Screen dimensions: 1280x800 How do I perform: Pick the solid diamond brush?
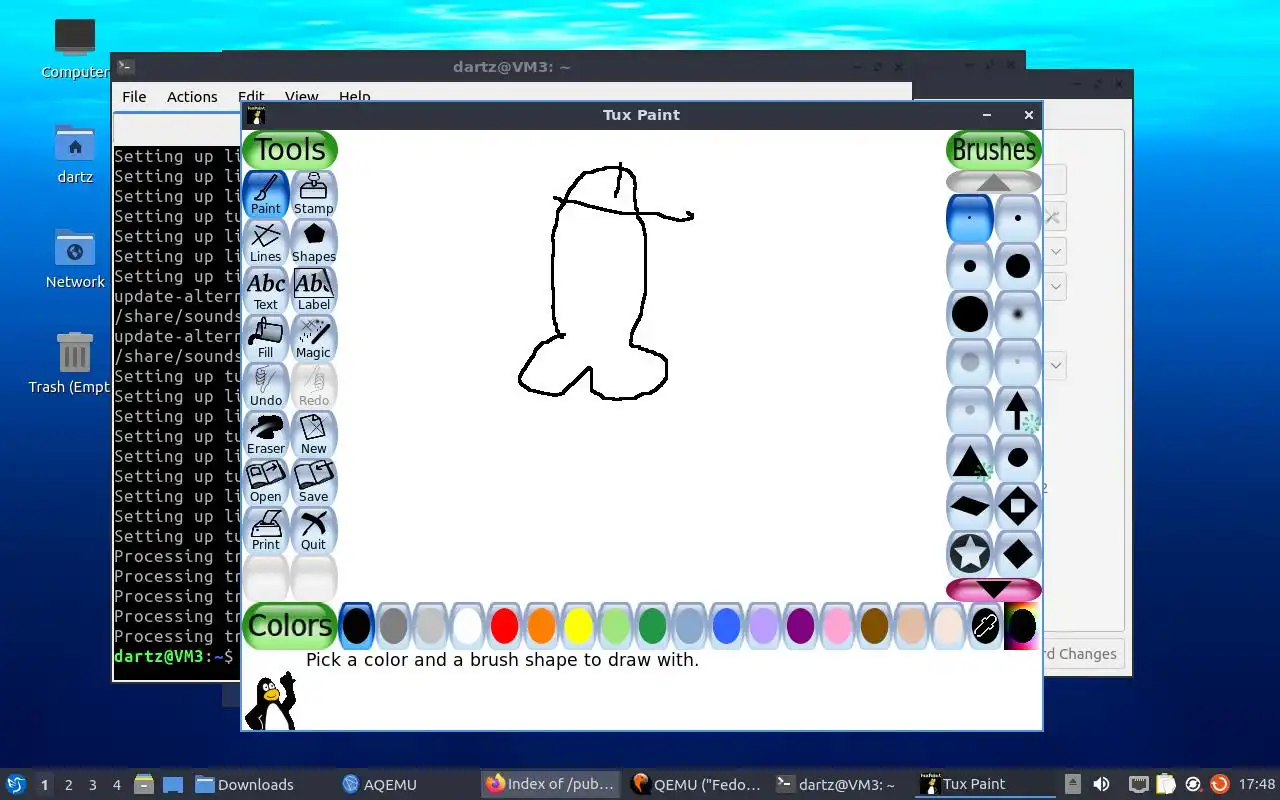coord(1018,554)
